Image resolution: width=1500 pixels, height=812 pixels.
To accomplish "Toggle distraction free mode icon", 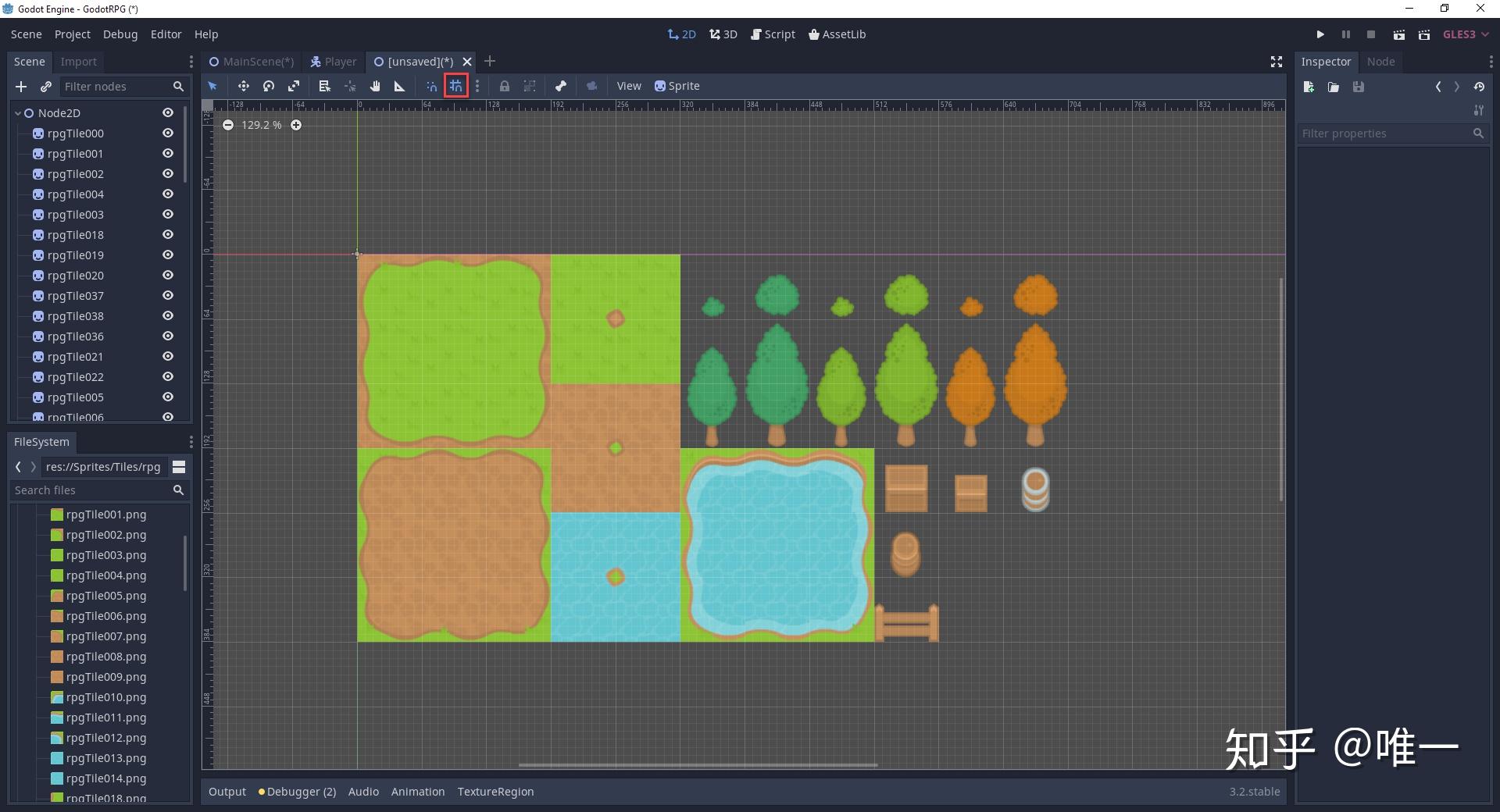I will tap(1277, 62).
